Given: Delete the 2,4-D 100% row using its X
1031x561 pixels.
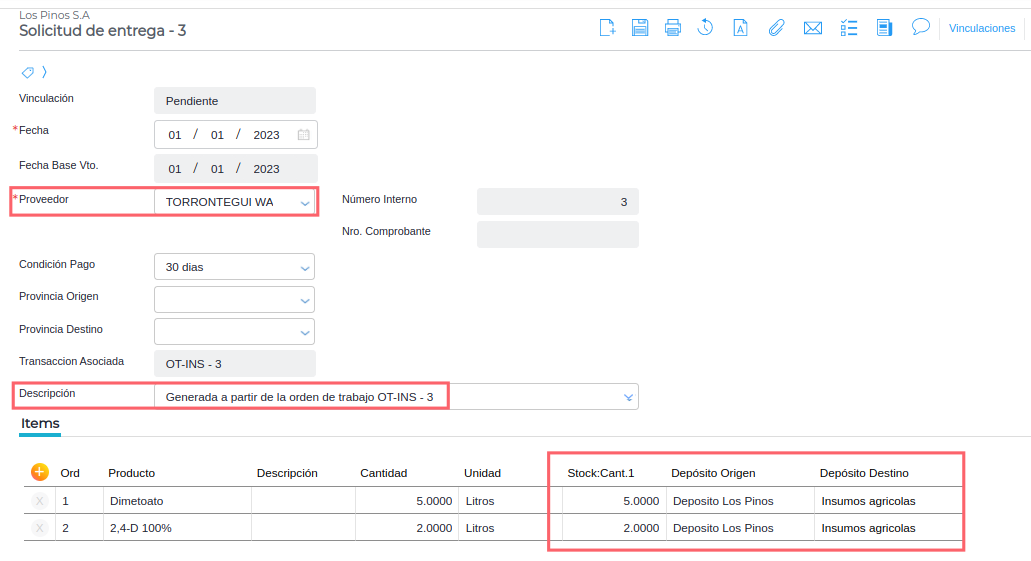Looking at the screenshot, I should point(40,528).
